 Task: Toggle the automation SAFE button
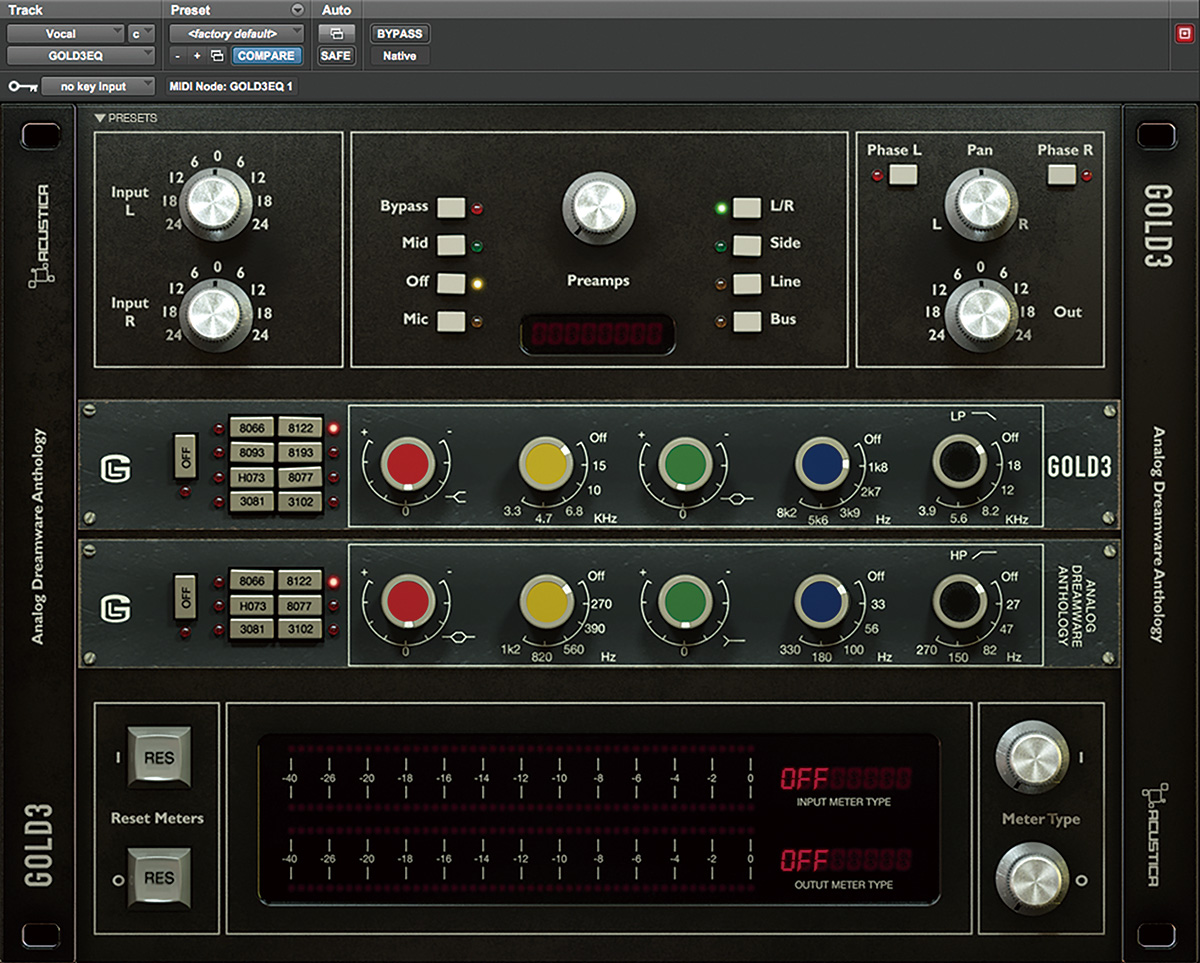pos(336,56)
